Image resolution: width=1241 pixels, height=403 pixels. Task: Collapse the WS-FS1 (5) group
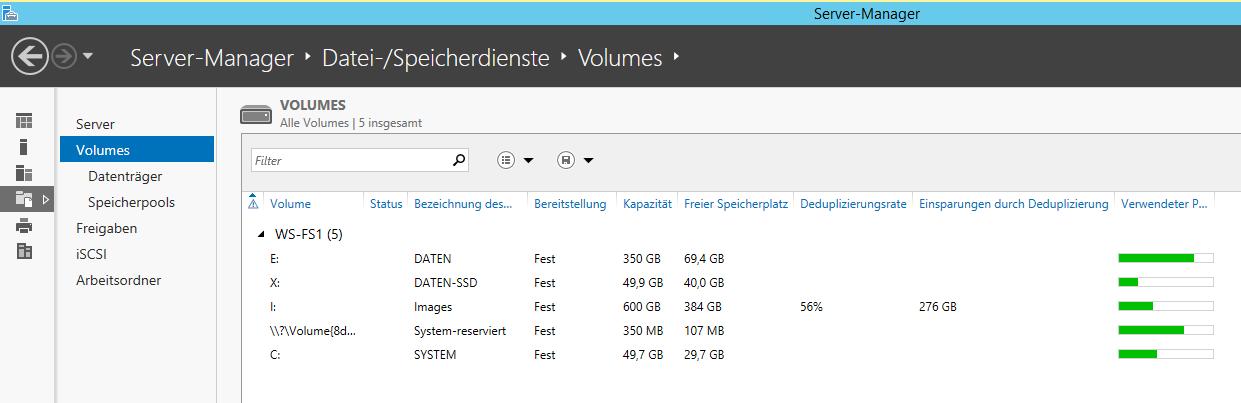260,233
